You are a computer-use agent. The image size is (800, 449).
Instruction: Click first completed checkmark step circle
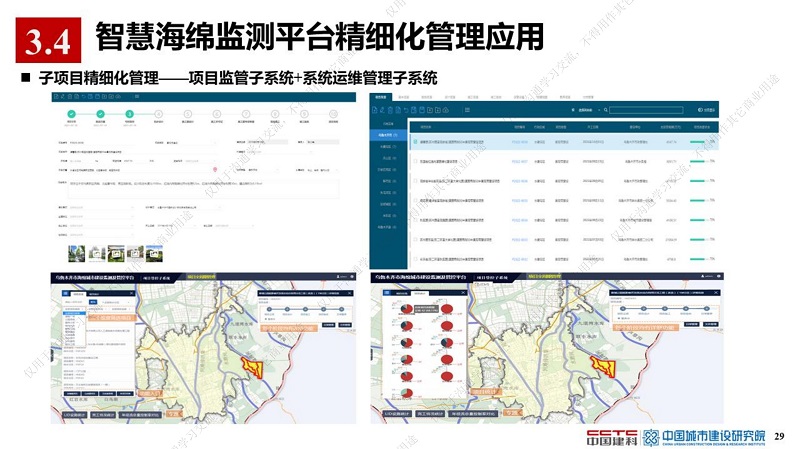tap(71, 114)
